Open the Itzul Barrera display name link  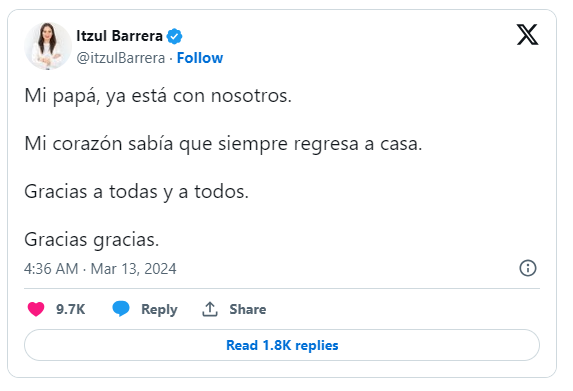119,36
